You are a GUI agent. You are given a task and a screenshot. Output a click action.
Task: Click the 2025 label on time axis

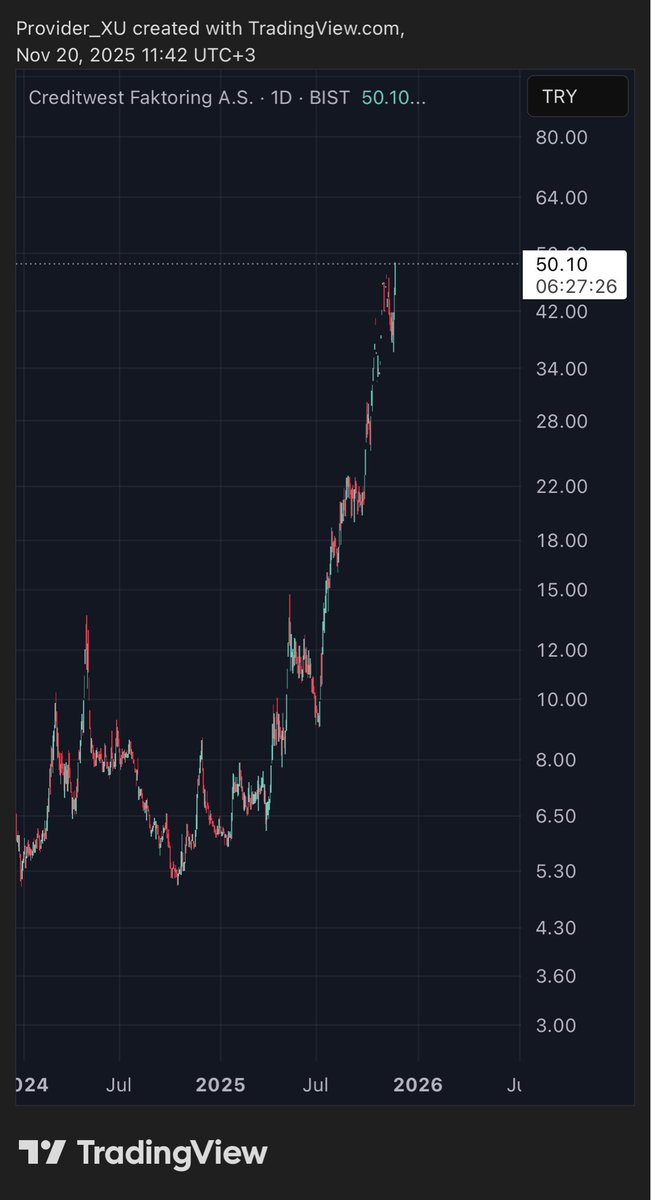pyautogui.click(x=220, y=1085)
